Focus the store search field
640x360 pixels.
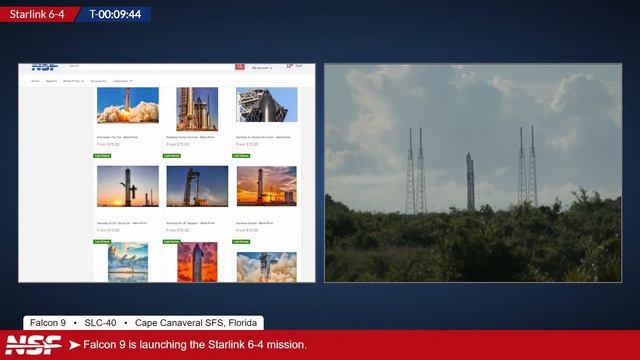click(151, 66)
